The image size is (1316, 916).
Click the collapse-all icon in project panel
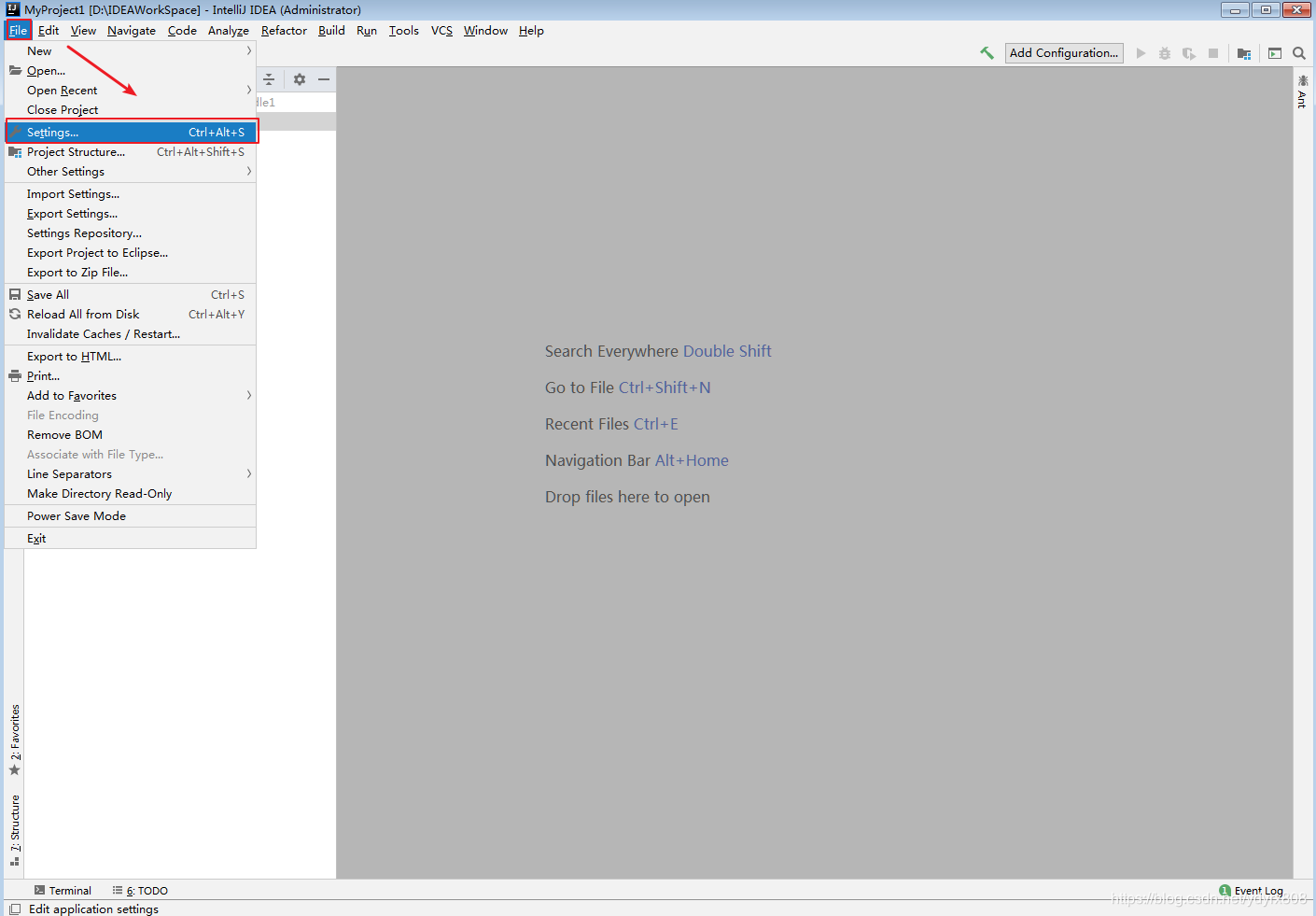[269, 79]
